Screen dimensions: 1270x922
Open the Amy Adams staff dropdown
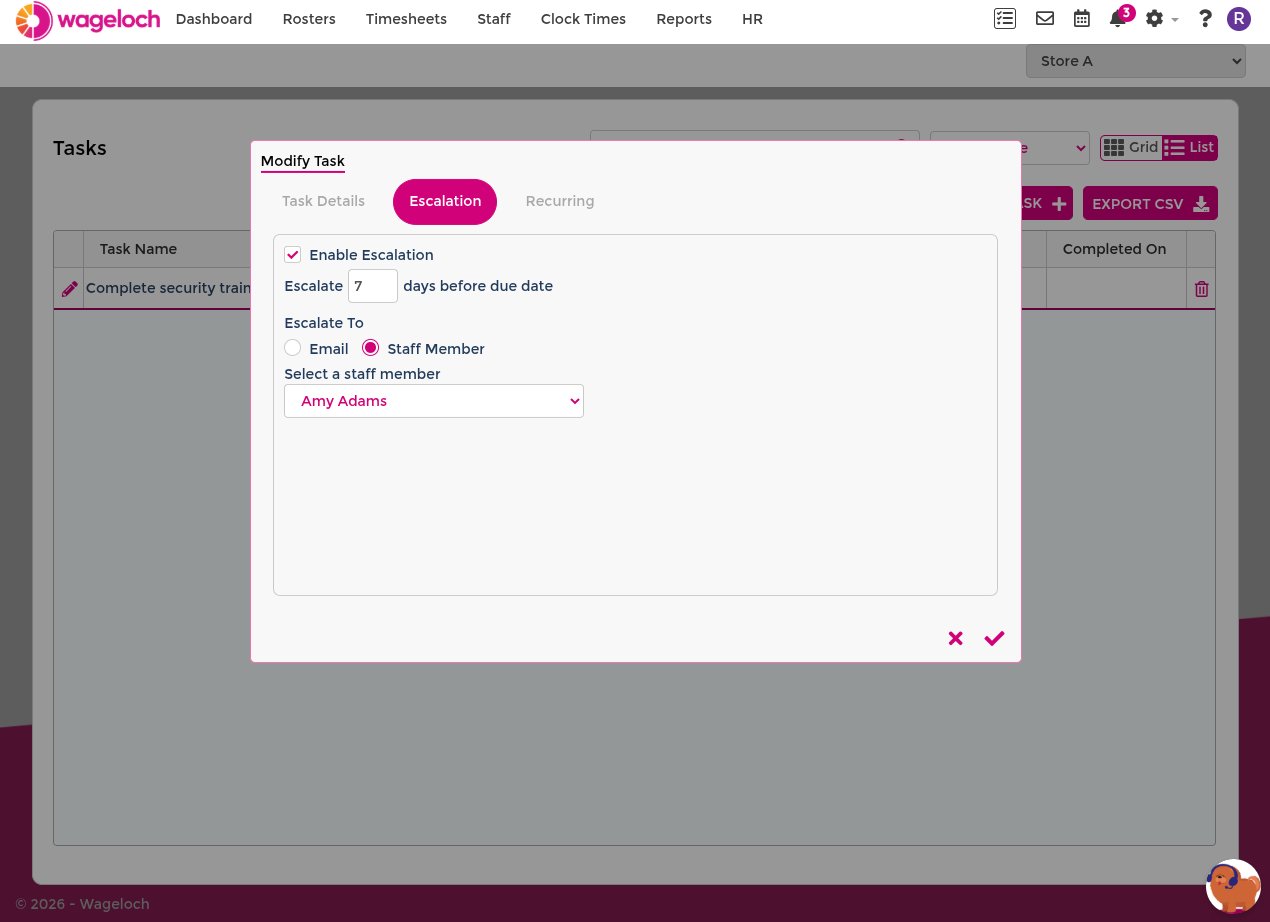[x=434, y=401]
